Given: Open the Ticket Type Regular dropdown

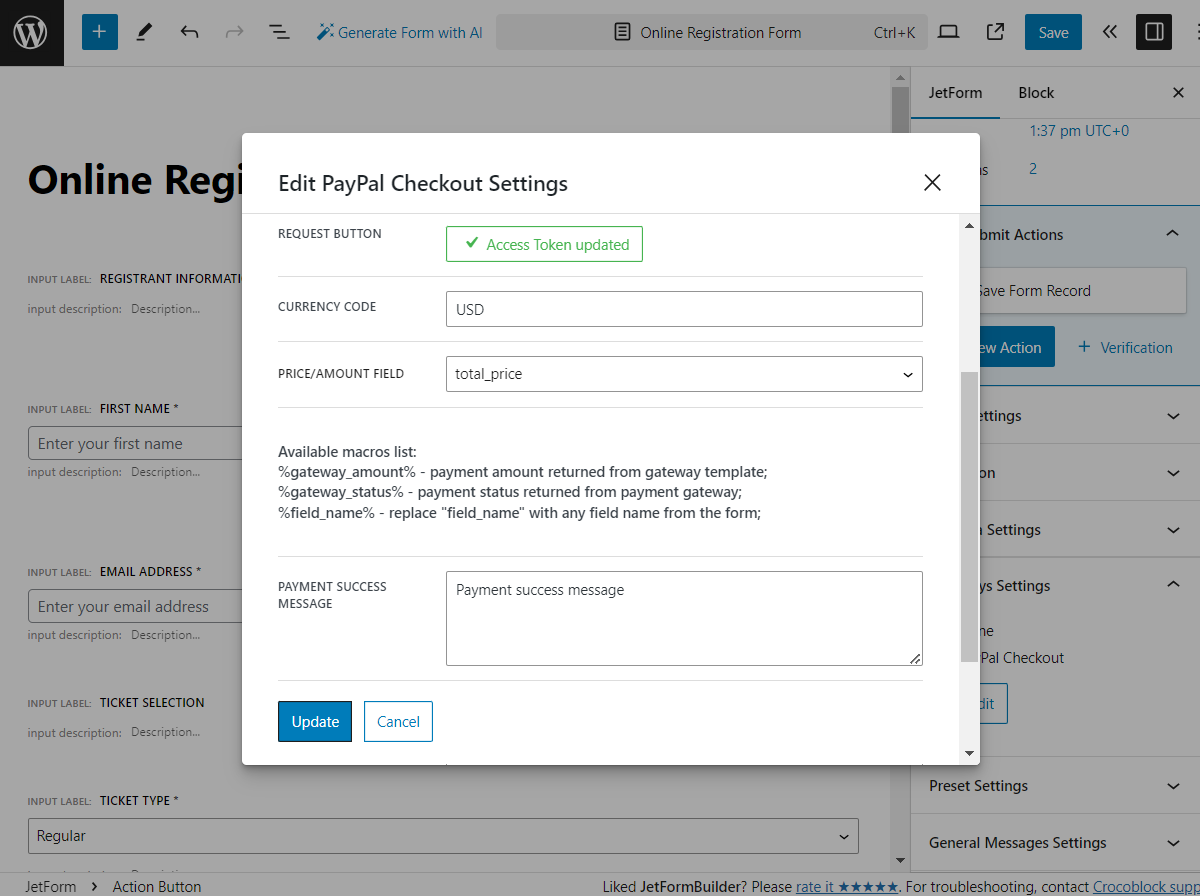Looking at the screenshot, I should [x=443, y=835].
